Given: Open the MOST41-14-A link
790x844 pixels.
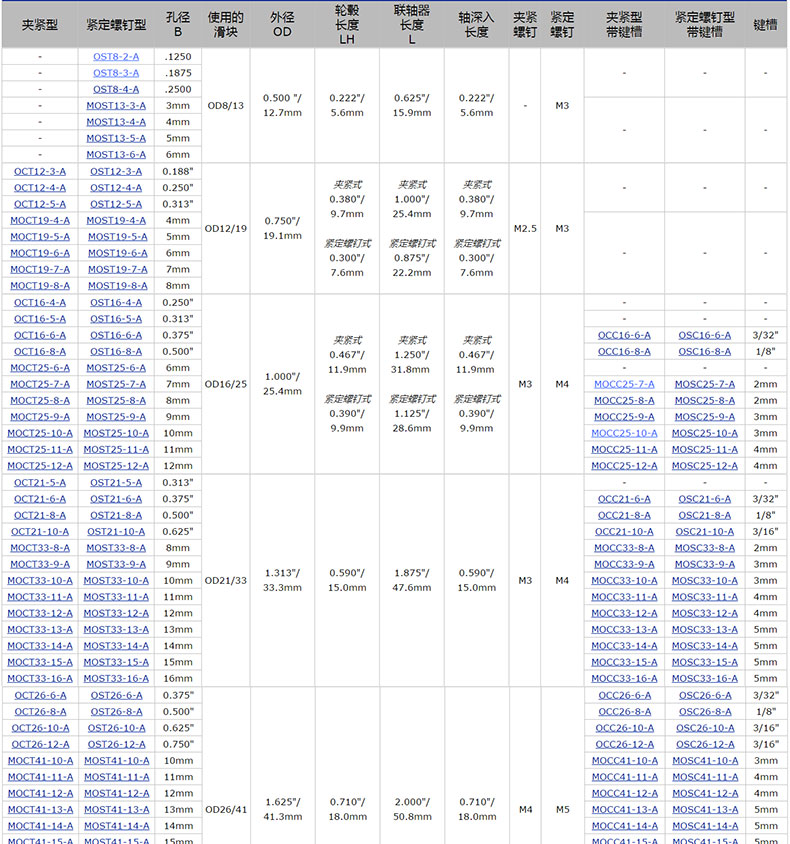Looking at the screenshot, I should click(x=116, y=826).
